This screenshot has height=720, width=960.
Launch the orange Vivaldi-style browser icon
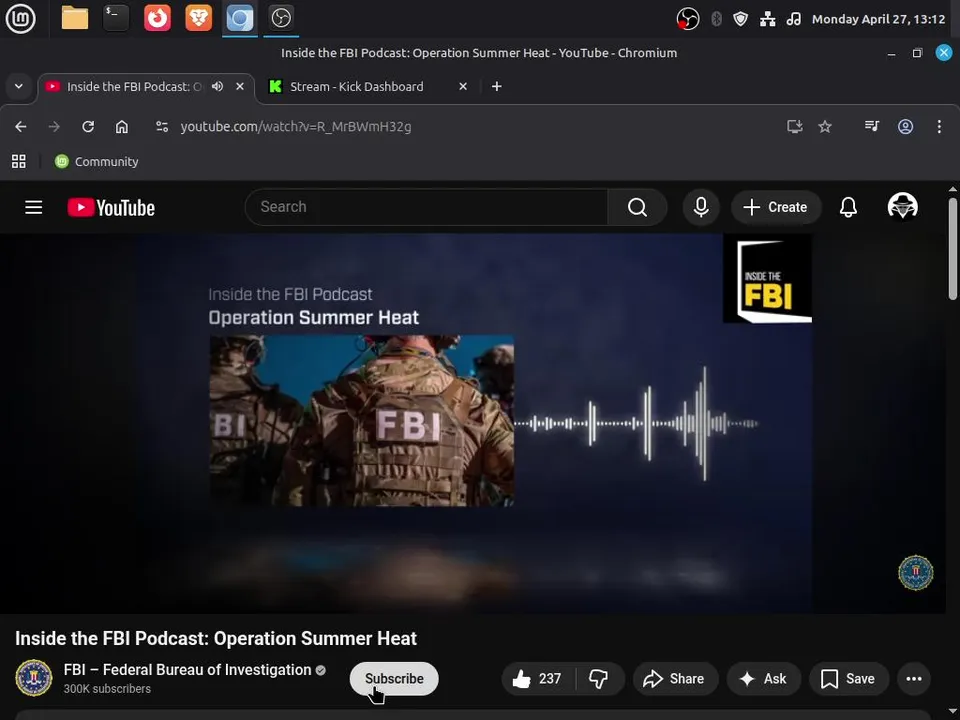tap(157, 18)
